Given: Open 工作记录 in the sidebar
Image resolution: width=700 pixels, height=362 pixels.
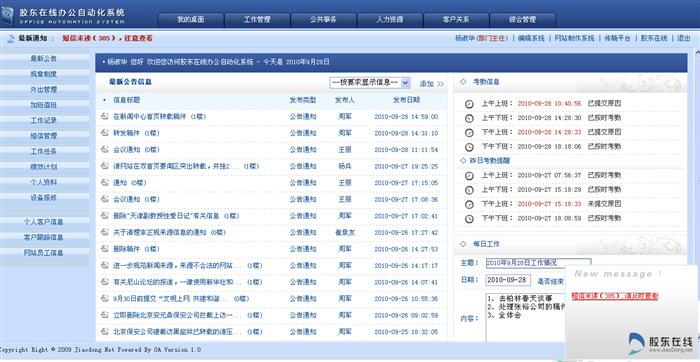Looking at the screenshot, I should pyautogui.click(x=44, y=121).
